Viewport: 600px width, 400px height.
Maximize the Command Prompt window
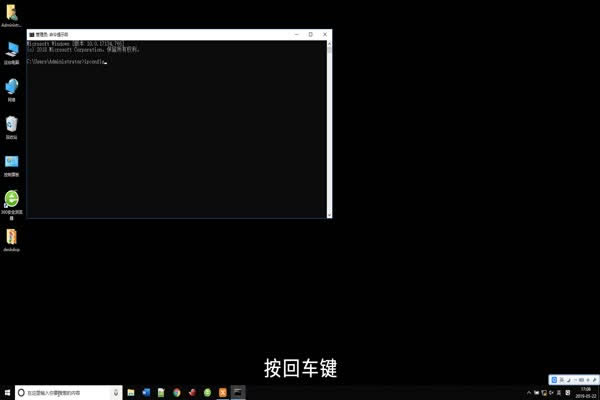coord(310,34)
